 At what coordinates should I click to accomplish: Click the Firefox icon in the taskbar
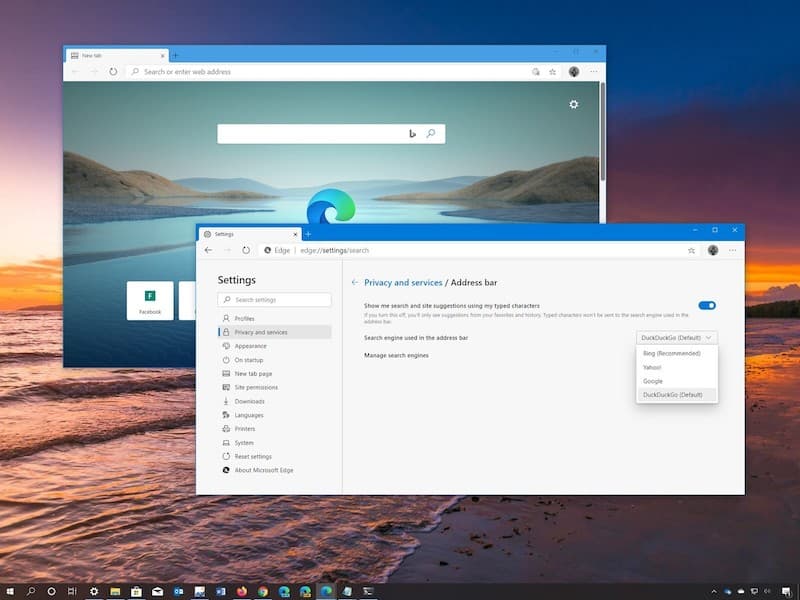[x=242, y=591]
